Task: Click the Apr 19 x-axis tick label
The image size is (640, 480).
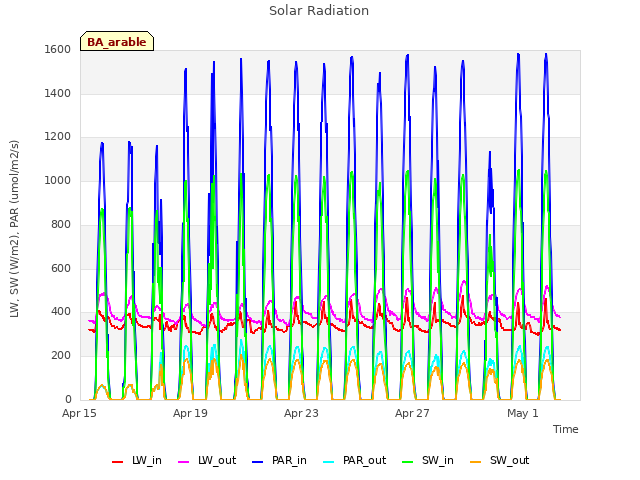Action: pos(190,413)
